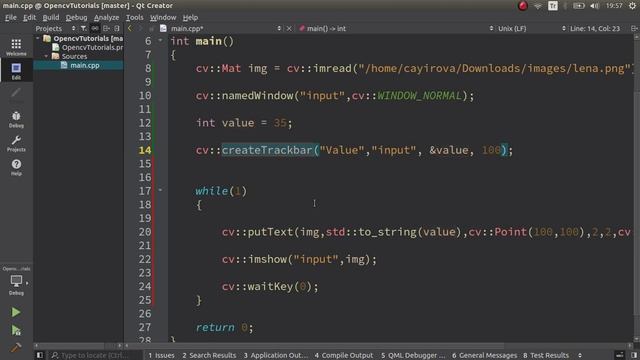Show the Search Results pane
640x360 pixels.
(209, 355)
